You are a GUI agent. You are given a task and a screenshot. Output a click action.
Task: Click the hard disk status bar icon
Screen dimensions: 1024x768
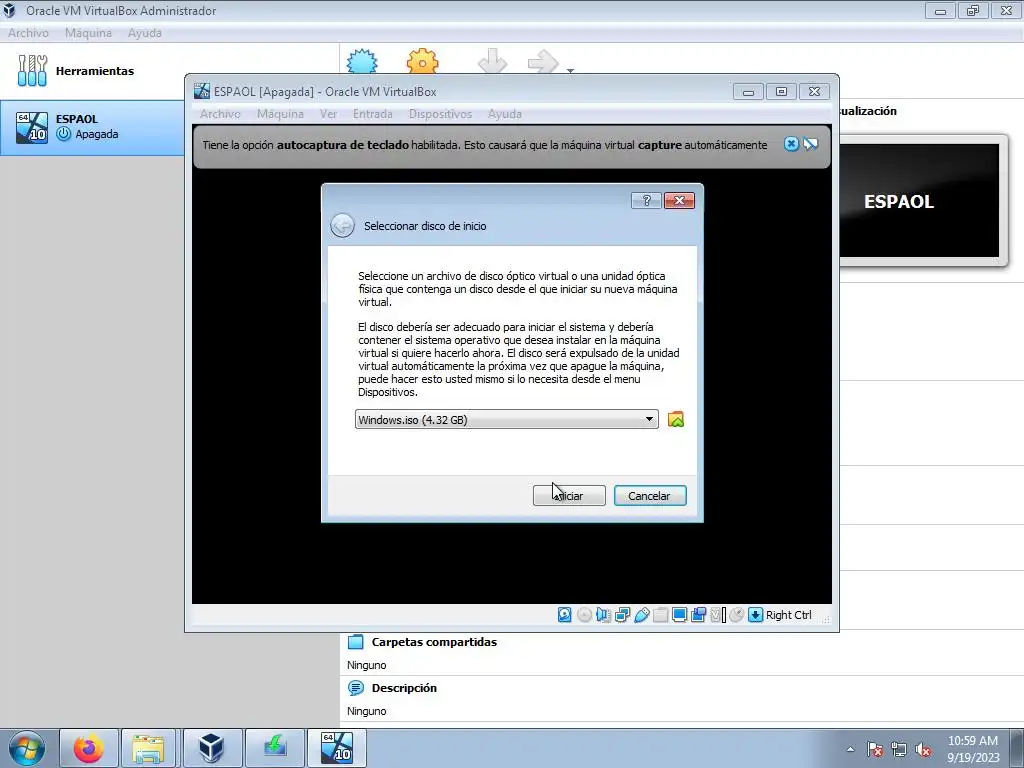pyautogui.click(x=565, y=615)
